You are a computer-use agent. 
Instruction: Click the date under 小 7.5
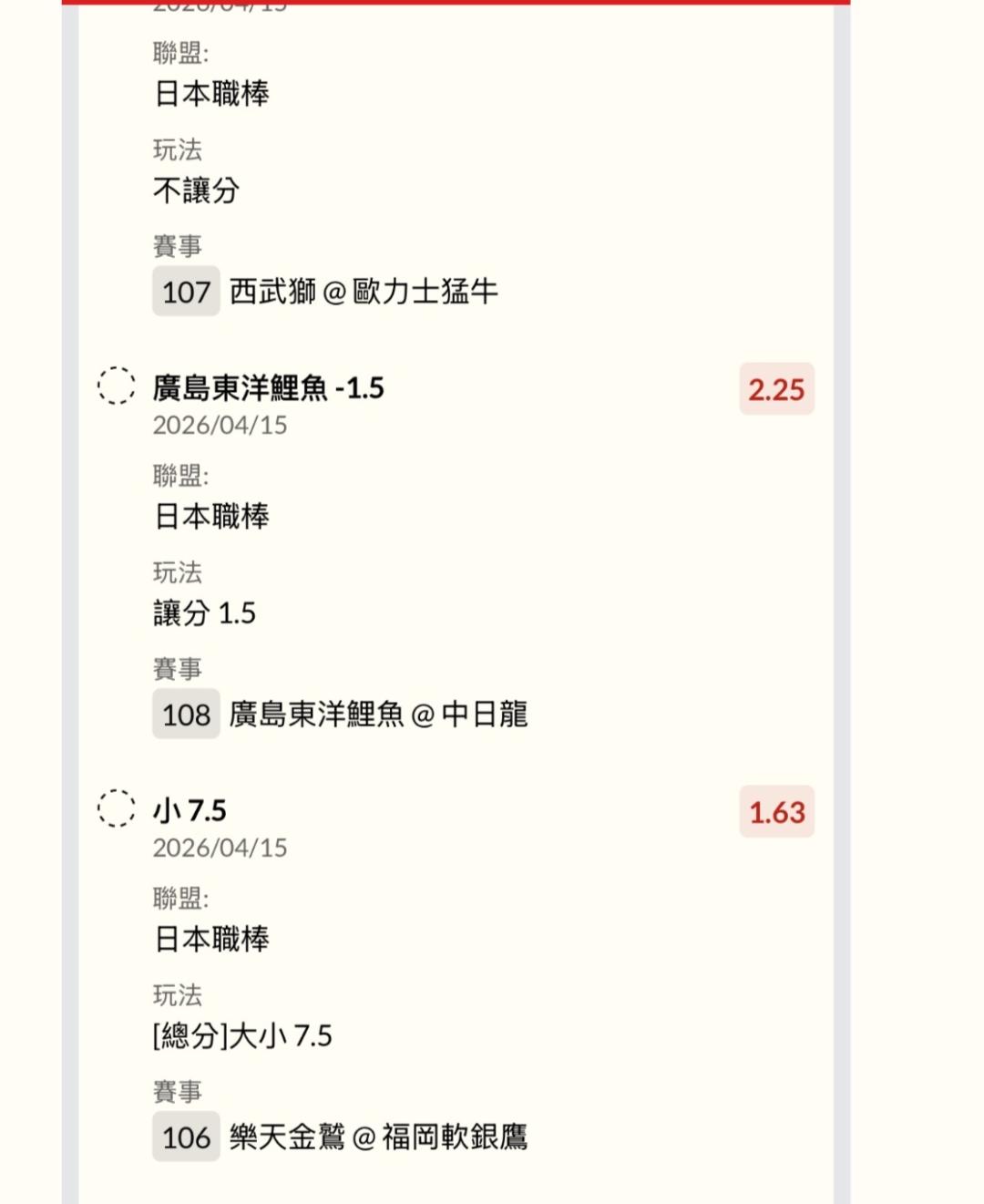pyautogui.click(x=220, y=849)
